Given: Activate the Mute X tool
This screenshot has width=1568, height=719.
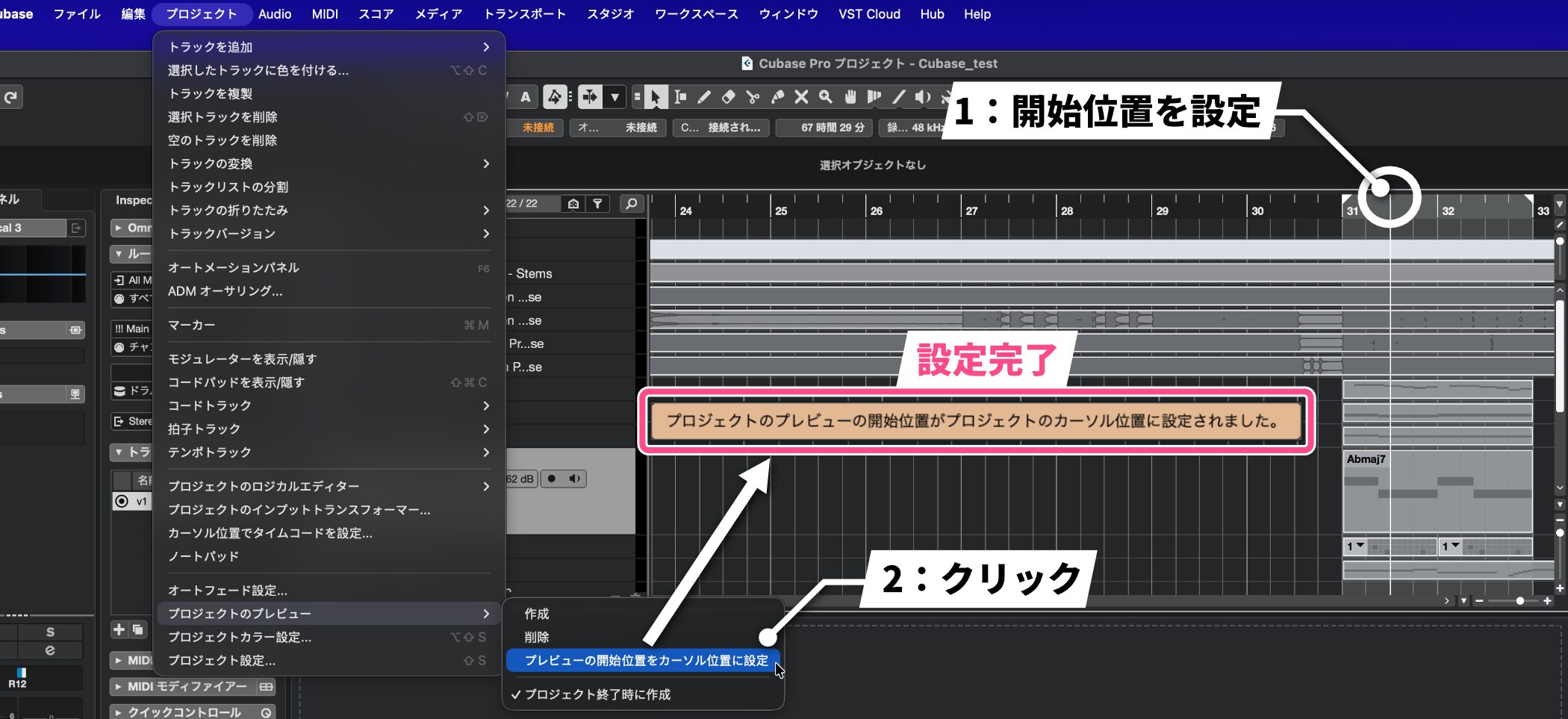Looking at the screenshot, I should [801, 97].
